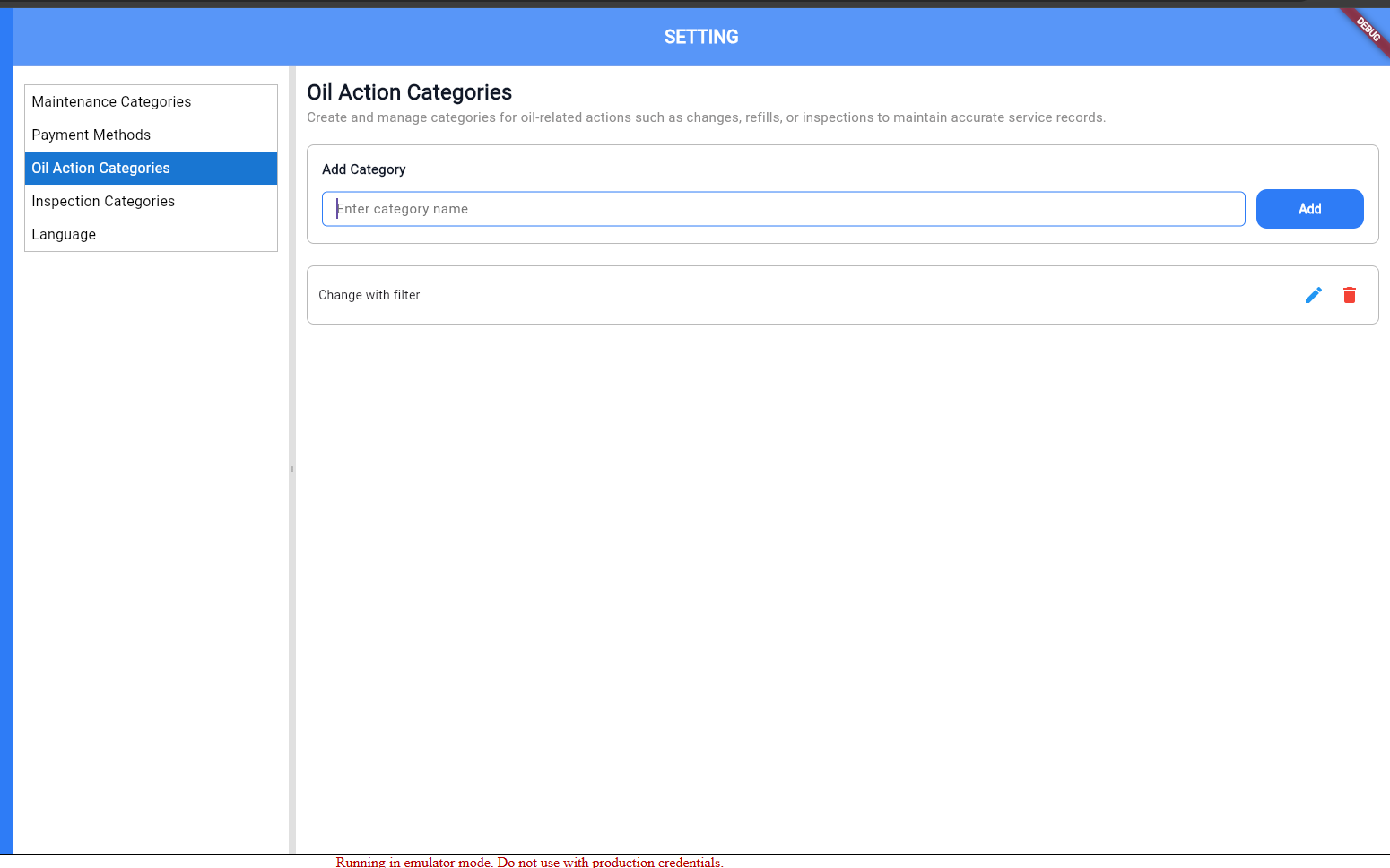Click the DEBUG corner banner
Image resolution: width=1390 pixels, height=868 pixels.
[x=1367, y=30]
